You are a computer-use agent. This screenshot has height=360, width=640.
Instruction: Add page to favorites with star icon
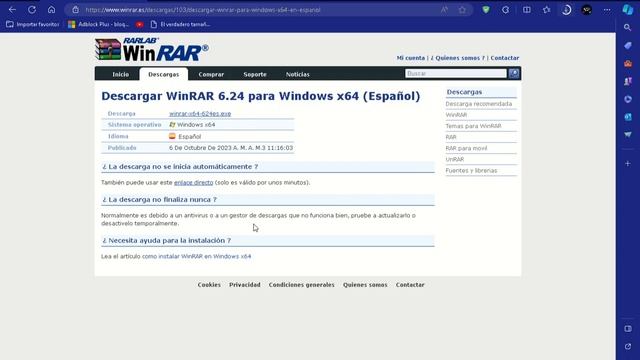462,10
